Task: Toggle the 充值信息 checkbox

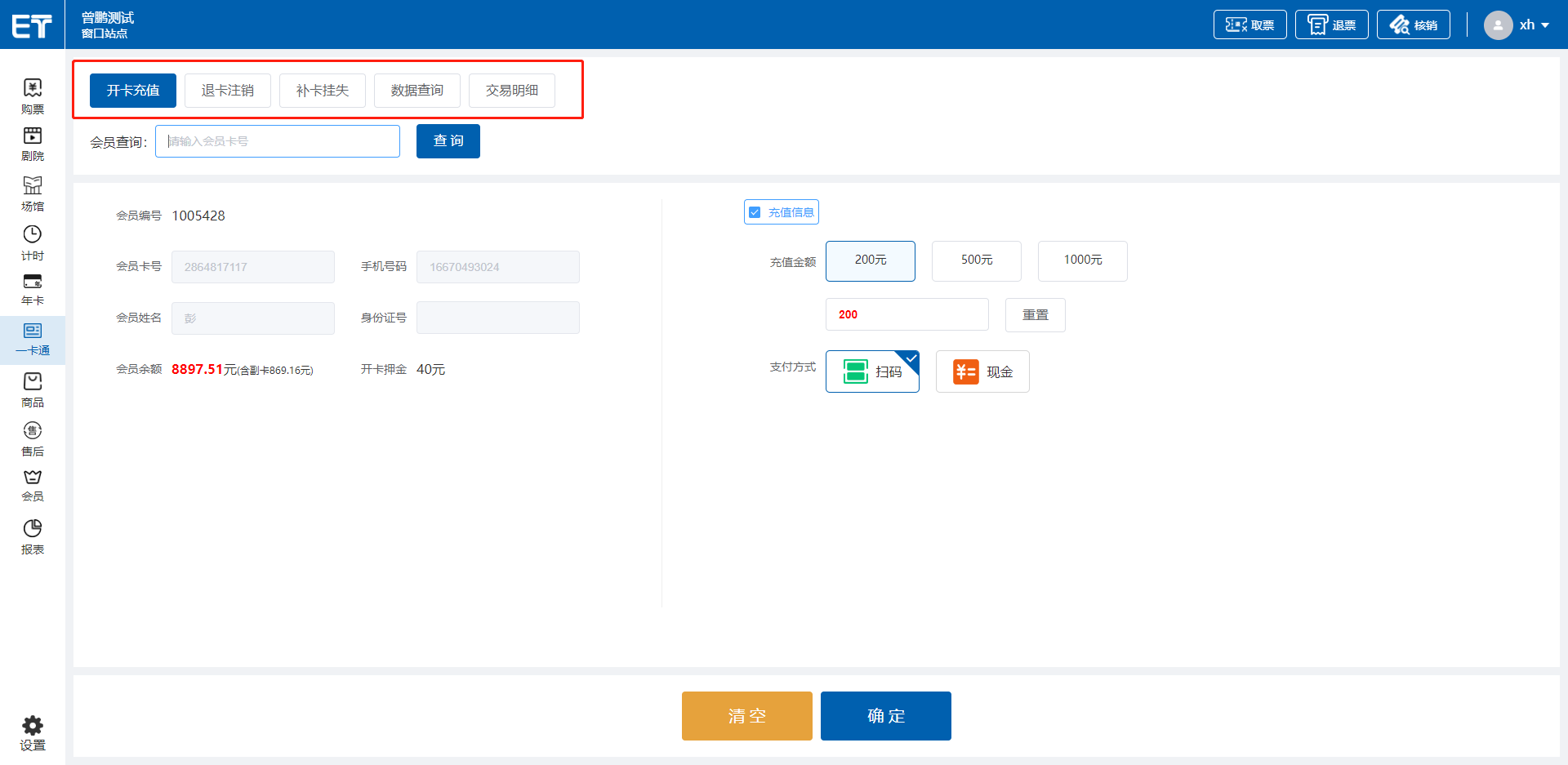Action: [x=755, y=212]
